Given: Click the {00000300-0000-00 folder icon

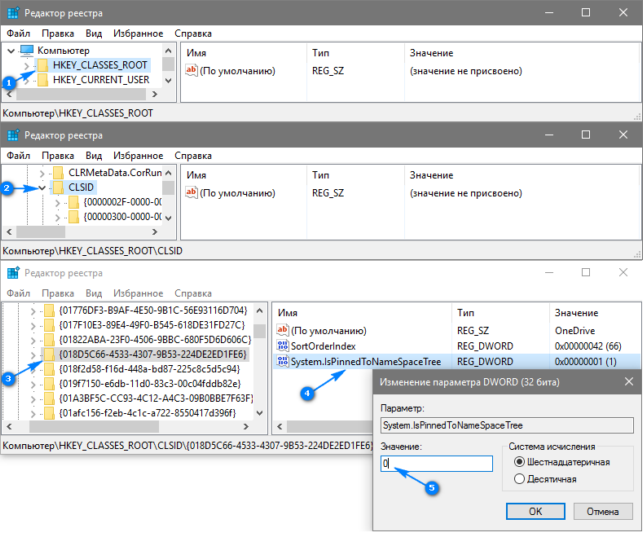Looking at the screenshot, I should click(x=73, y=216).
